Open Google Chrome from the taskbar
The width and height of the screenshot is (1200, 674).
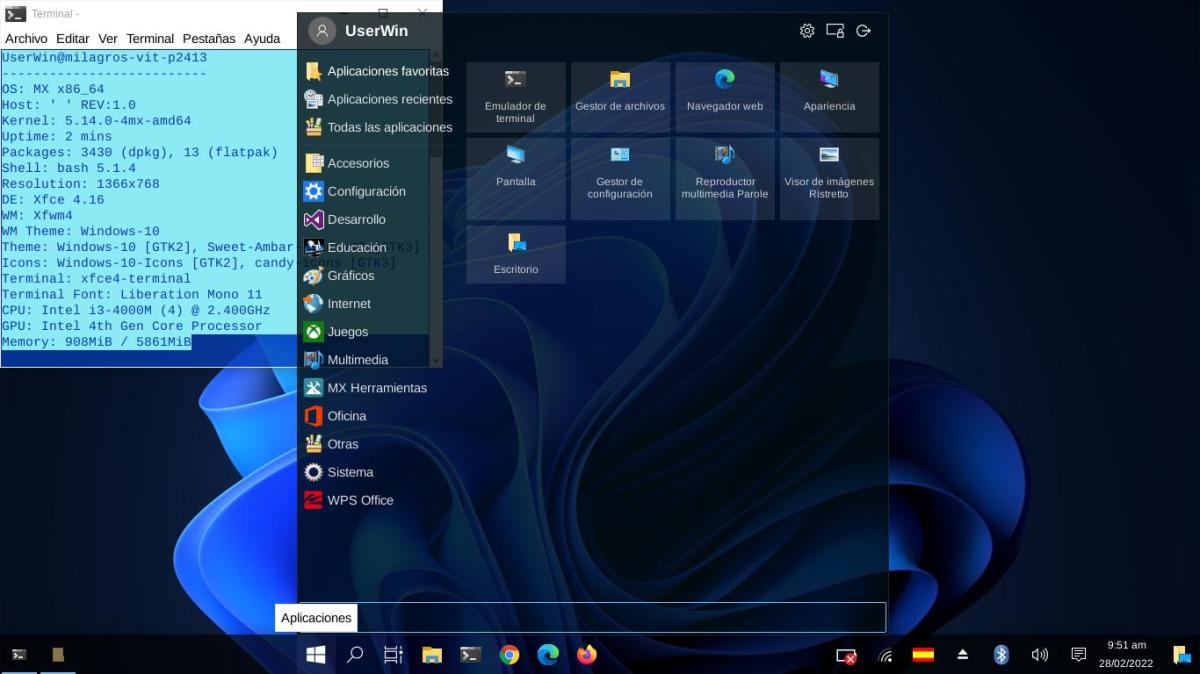point(509,655)
